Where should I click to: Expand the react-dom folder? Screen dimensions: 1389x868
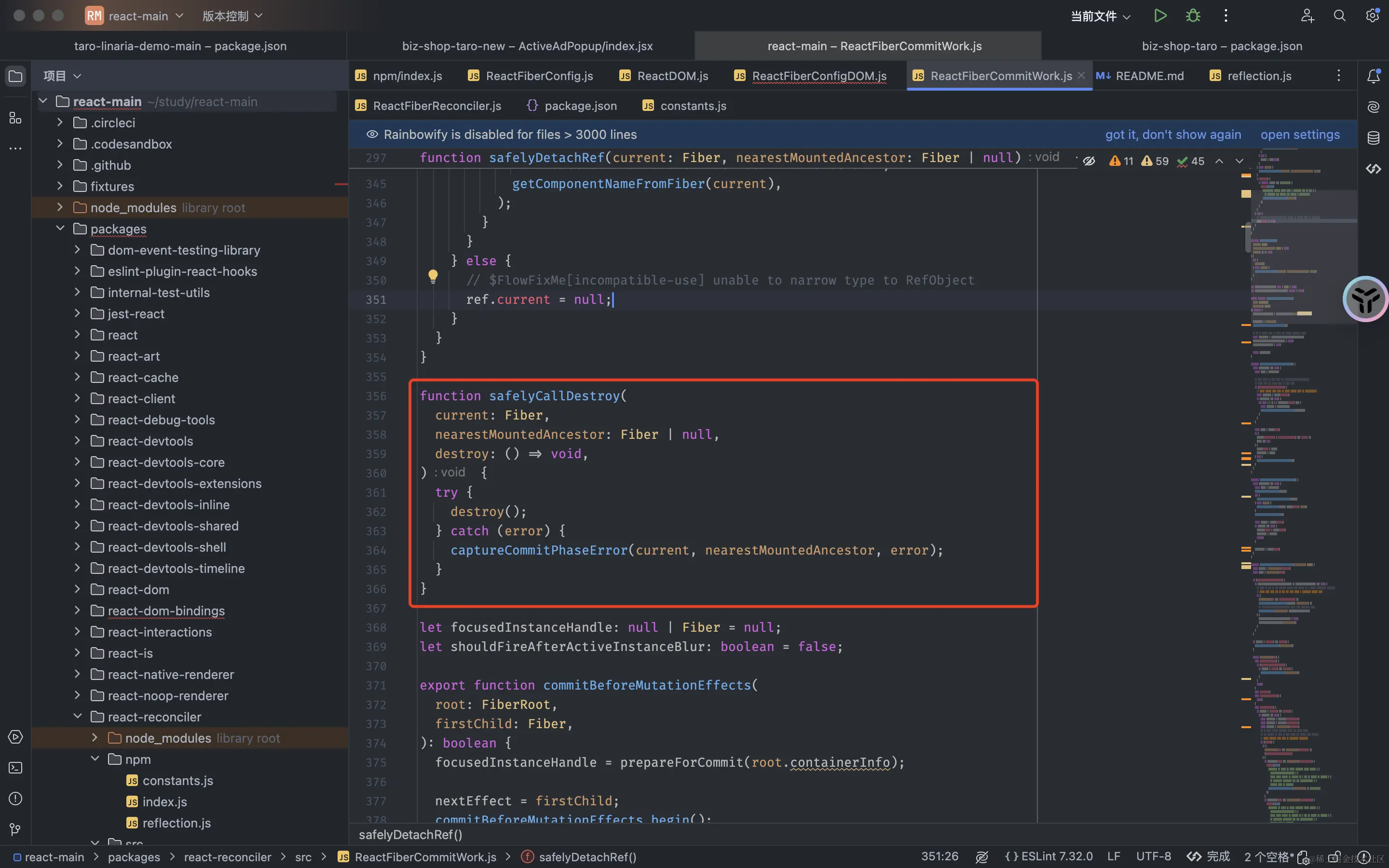tap(77, 589)
